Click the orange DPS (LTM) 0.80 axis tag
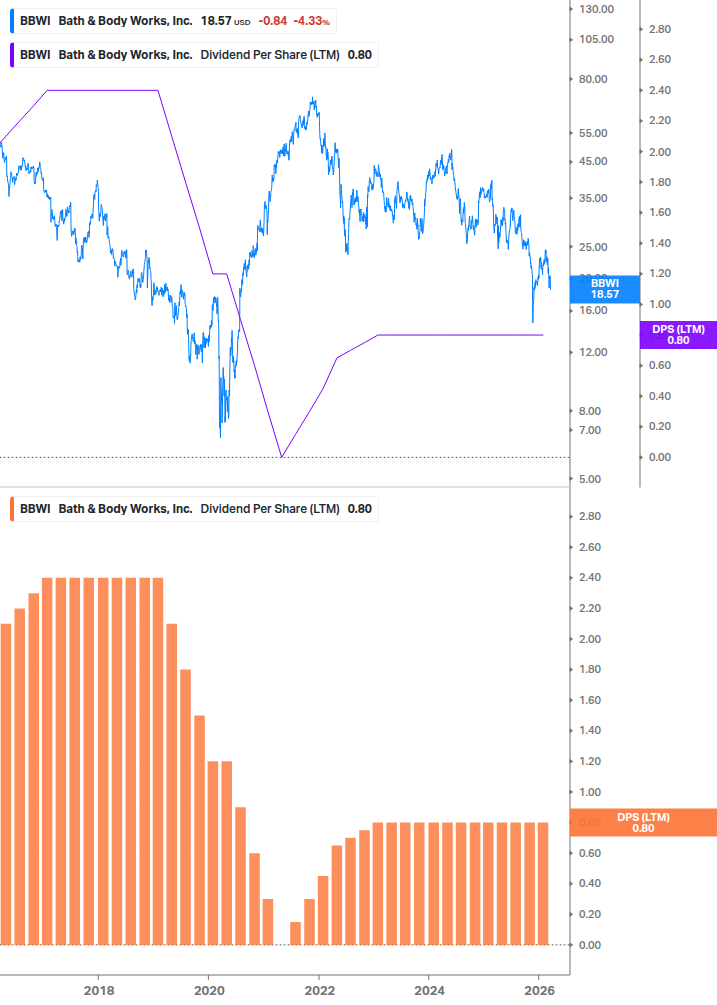 coord(642,822)
